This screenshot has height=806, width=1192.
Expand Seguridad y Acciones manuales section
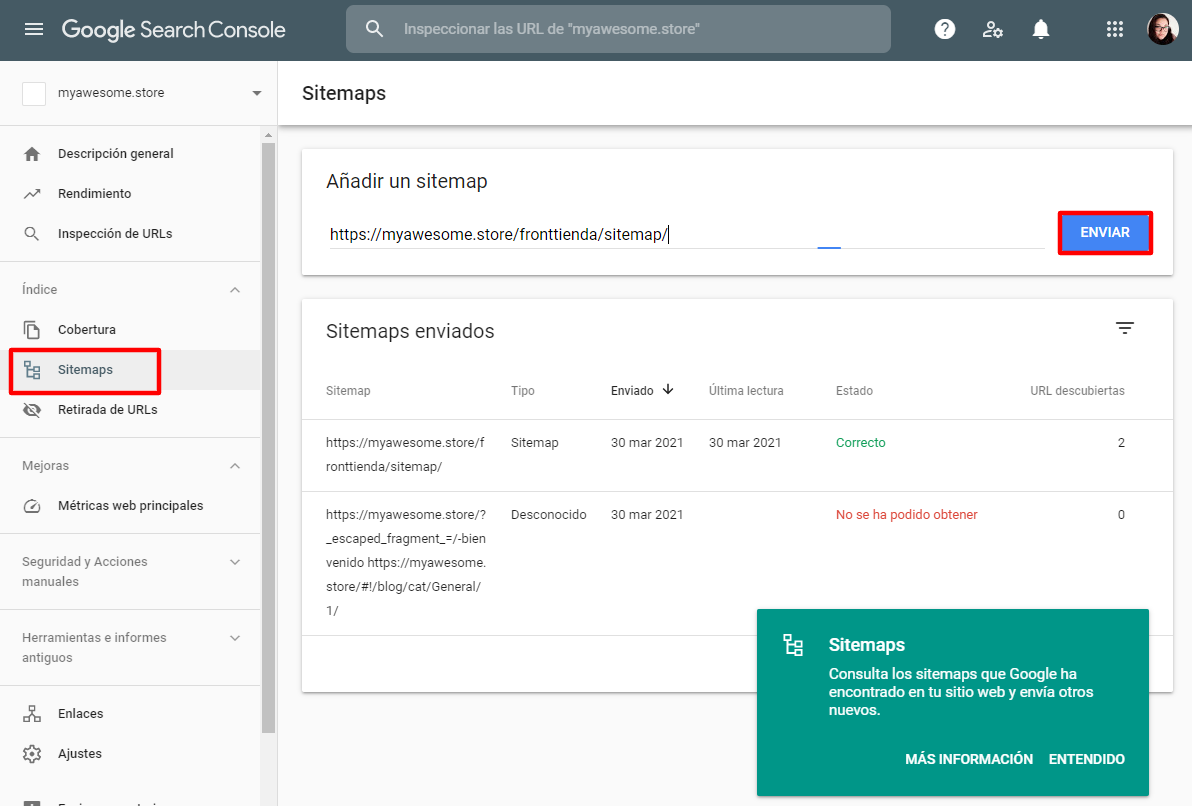[x=235, y=562]
